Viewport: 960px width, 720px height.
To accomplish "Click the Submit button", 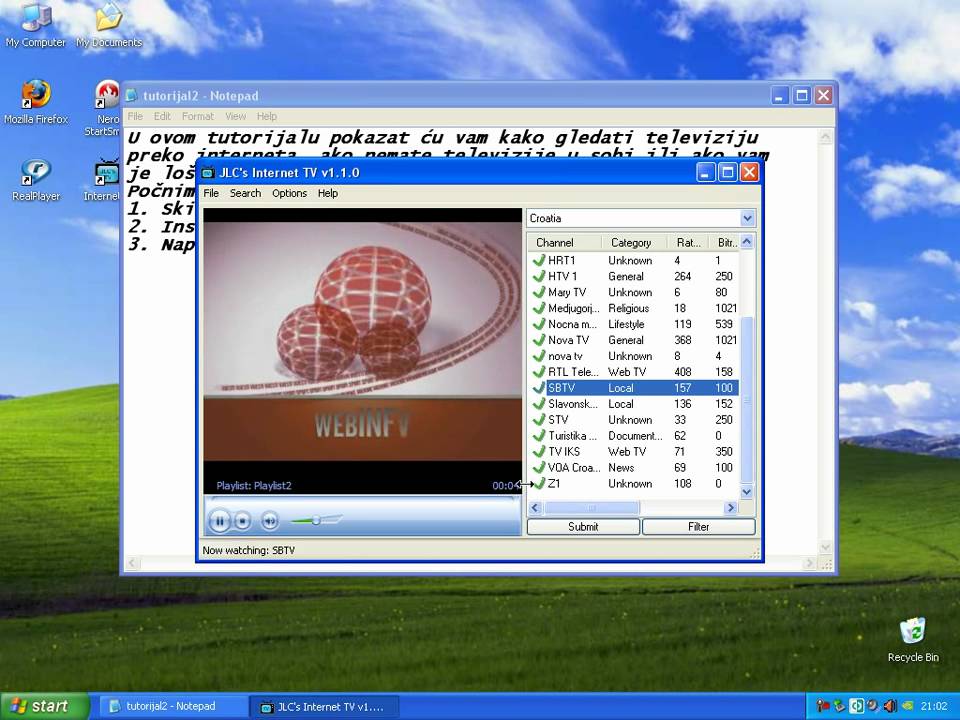I will click(583, 527).
